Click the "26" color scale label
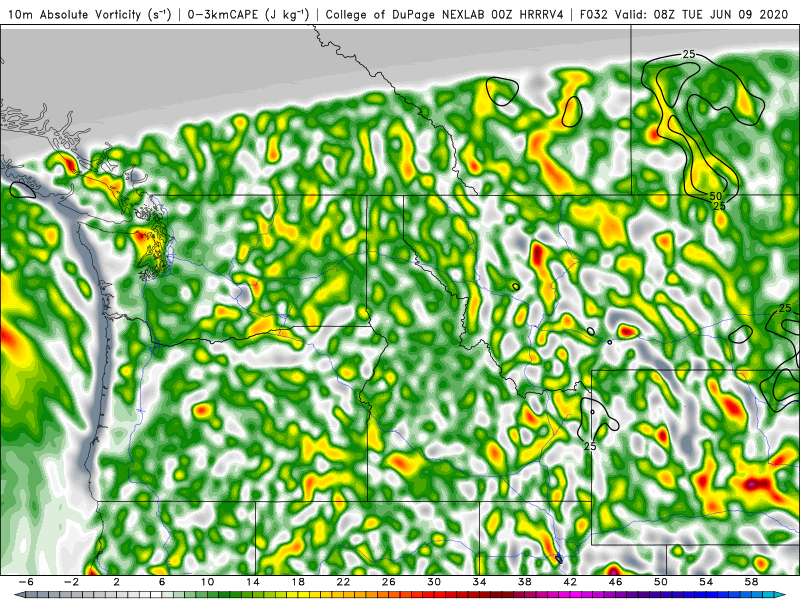 (389, 582)
